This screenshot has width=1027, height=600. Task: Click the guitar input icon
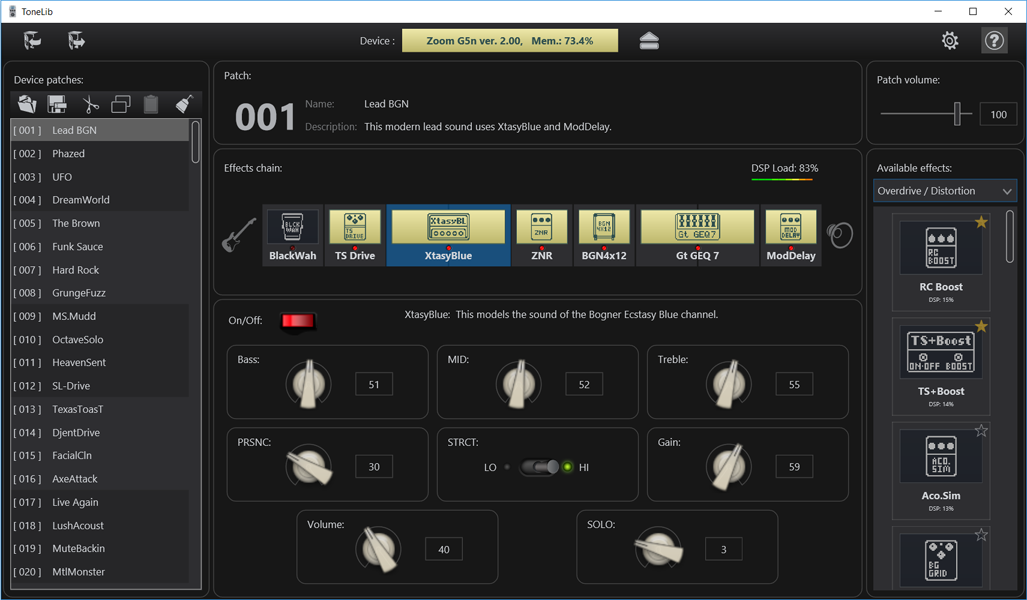point(240,235)
